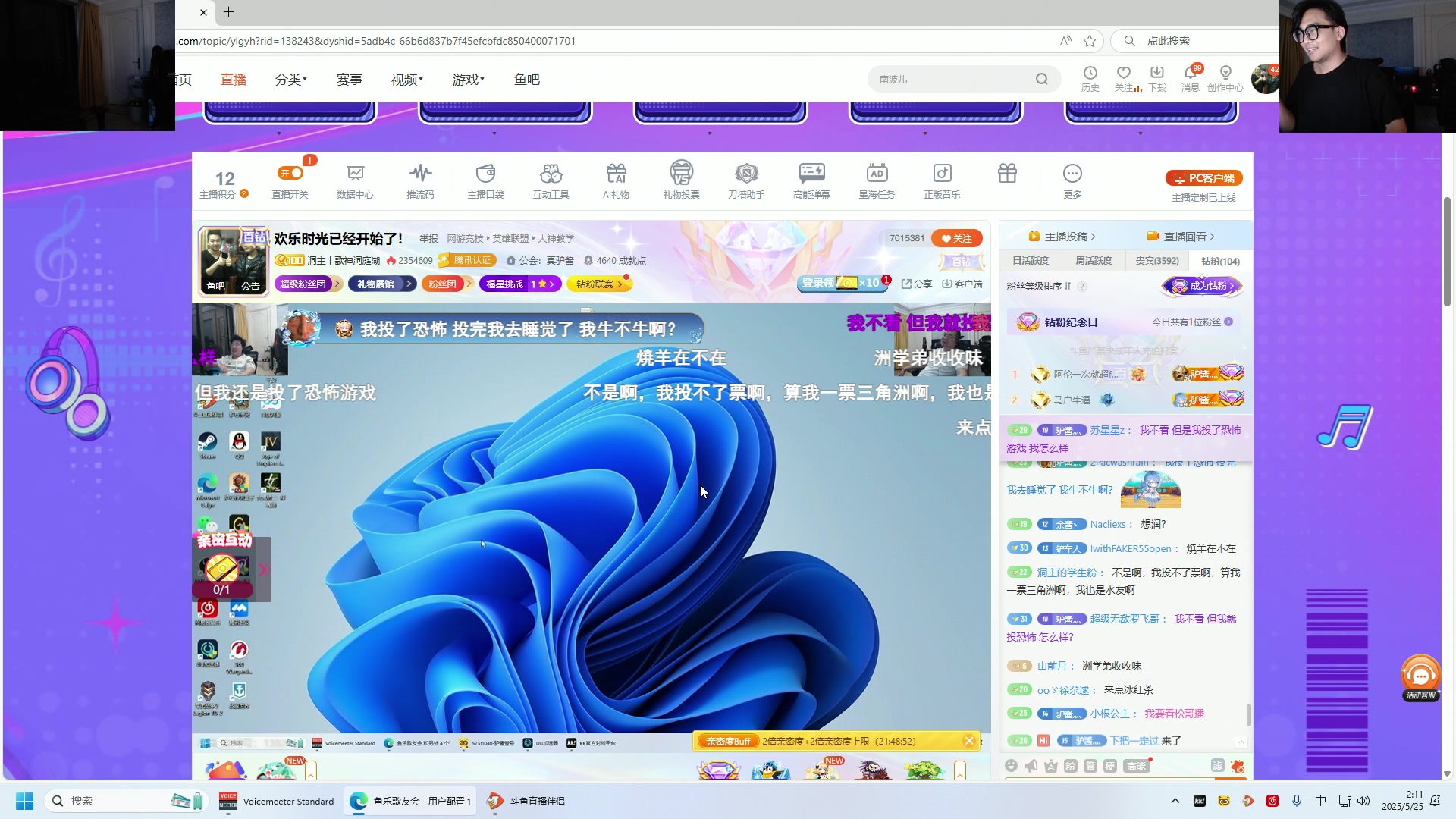The width and height of the screenshot is (1456, 819).
Task: Click the 举报 report link
Action: coord(428,239)
